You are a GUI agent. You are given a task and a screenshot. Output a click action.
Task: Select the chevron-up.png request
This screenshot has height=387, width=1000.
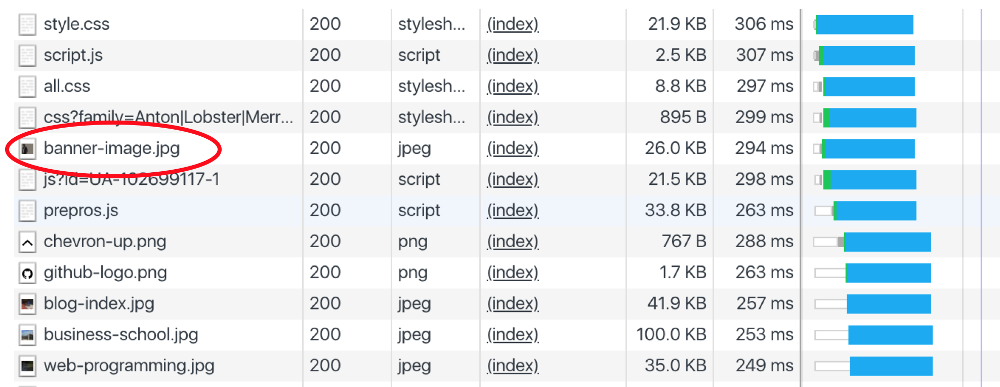105,242
